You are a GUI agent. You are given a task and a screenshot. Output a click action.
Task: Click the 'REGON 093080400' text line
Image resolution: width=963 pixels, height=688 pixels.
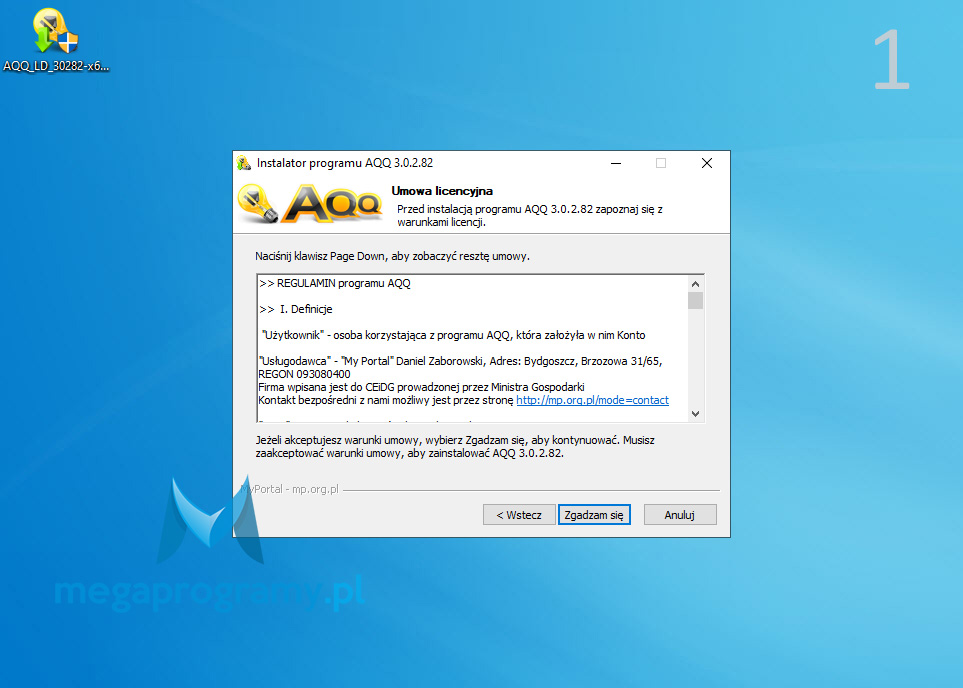coord(305,374)
